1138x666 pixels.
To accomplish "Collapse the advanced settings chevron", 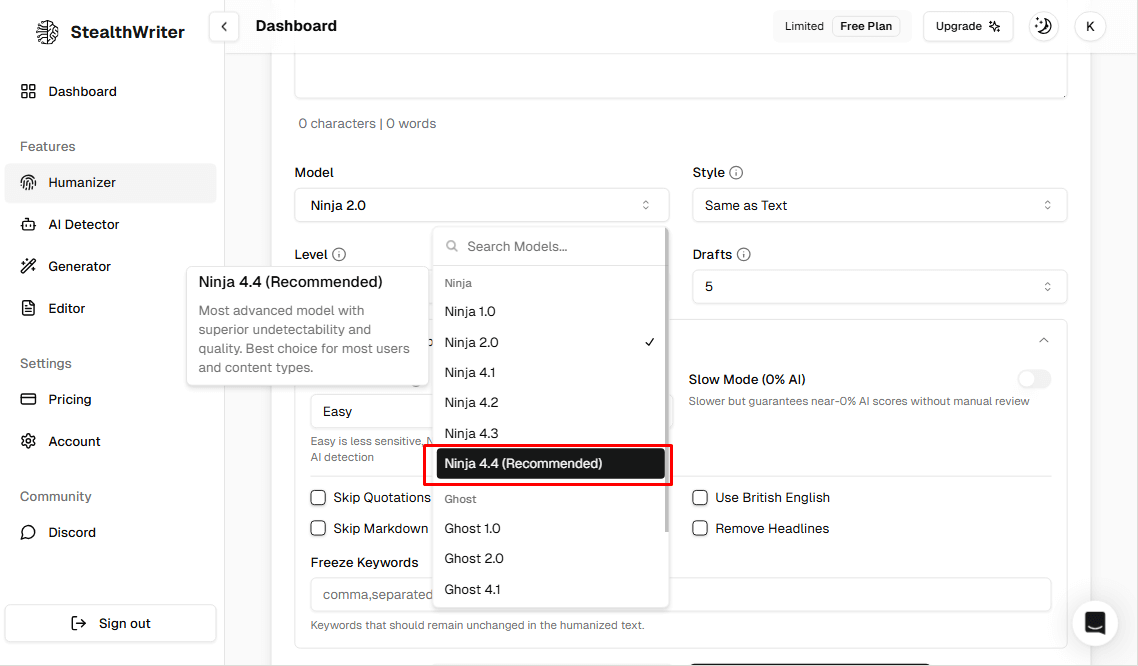I will tap(1044, 340).
